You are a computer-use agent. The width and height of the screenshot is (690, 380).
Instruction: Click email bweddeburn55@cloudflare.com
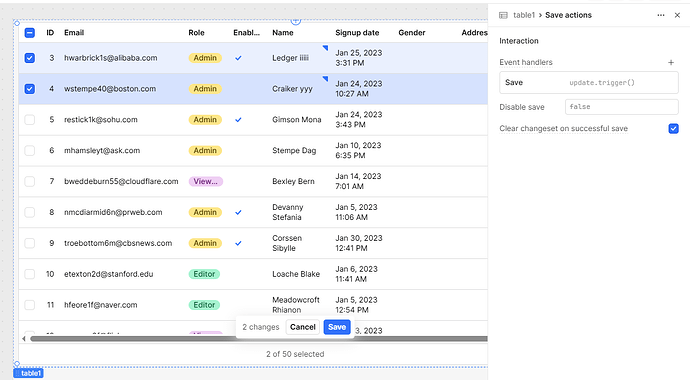click(121, 181)
